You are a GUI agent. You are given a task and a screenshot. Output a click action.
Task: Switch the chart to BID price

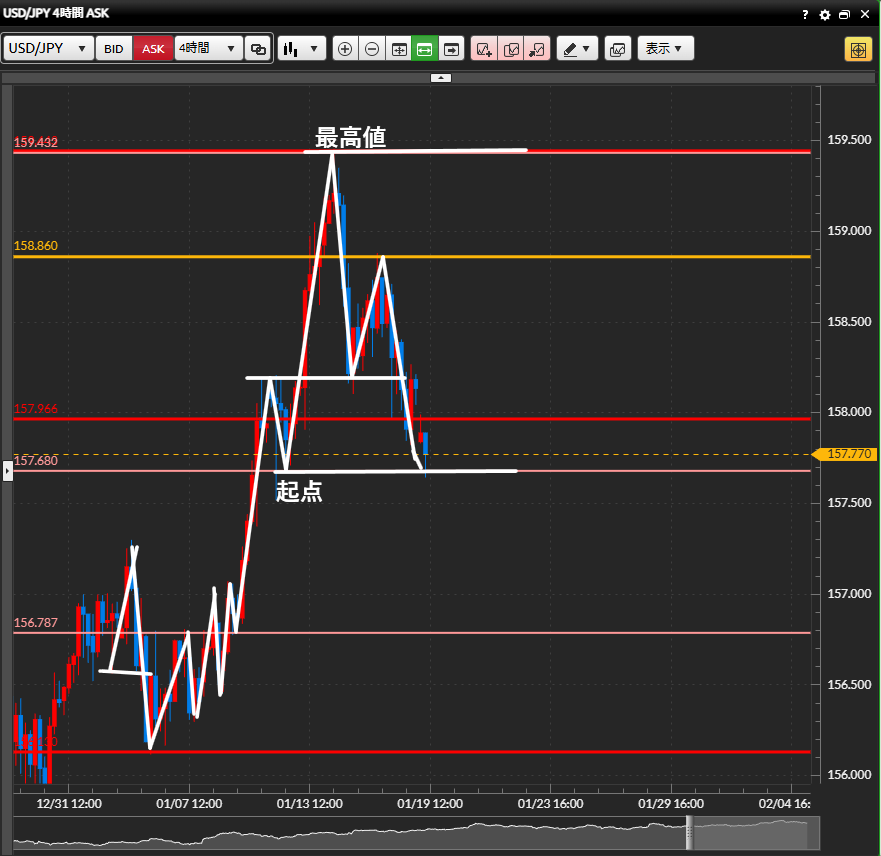tap(114, 49)
